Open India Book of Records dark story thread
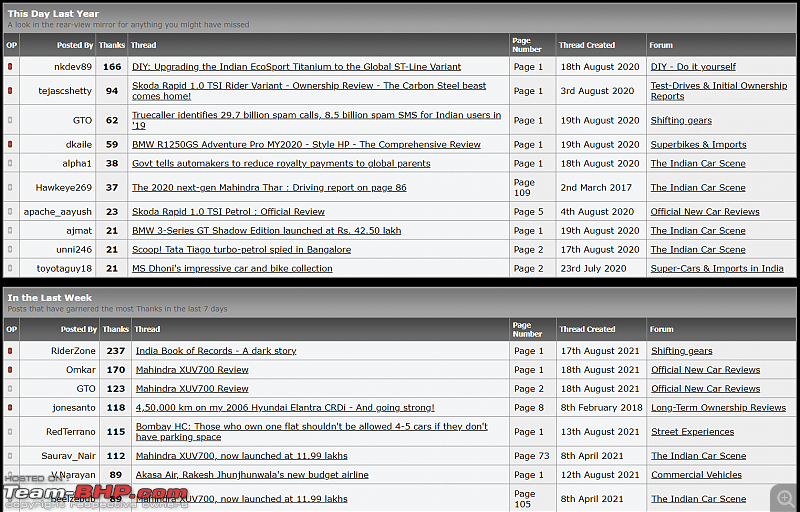This screenshot has width=800, height=512. point(216,351)
